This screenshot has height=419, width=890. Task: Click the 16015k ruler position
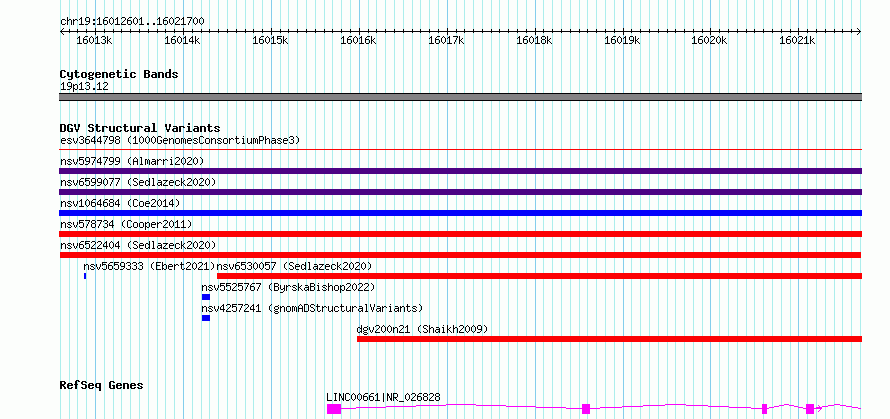(x=270, y=40)
